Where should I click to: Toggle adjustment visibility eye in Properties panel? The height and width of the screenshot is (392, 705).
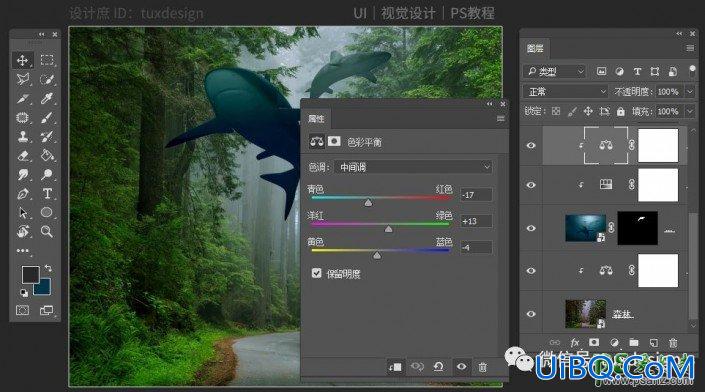click(461, 367)
